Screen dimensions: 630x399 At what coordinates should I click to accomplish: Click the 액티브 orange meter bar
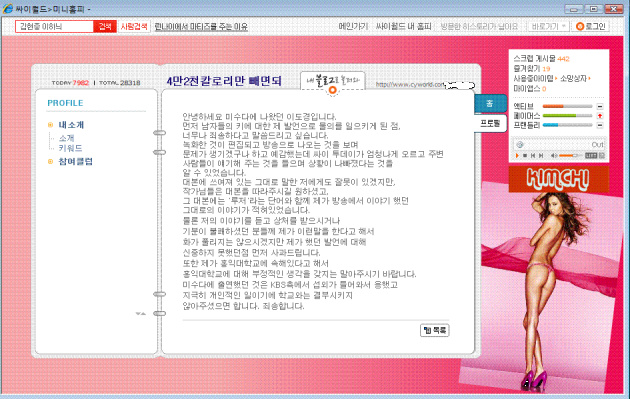(567, 106)
